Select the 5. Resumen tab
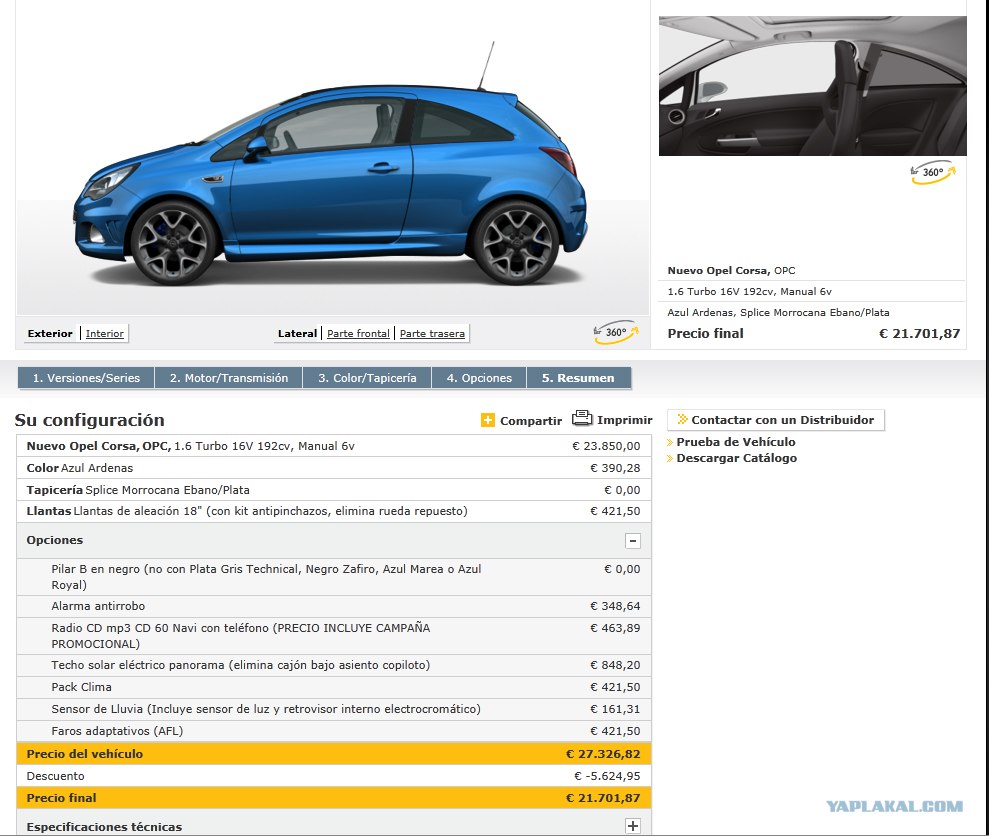This screenshot has height=836, width=989. (578, 378)
